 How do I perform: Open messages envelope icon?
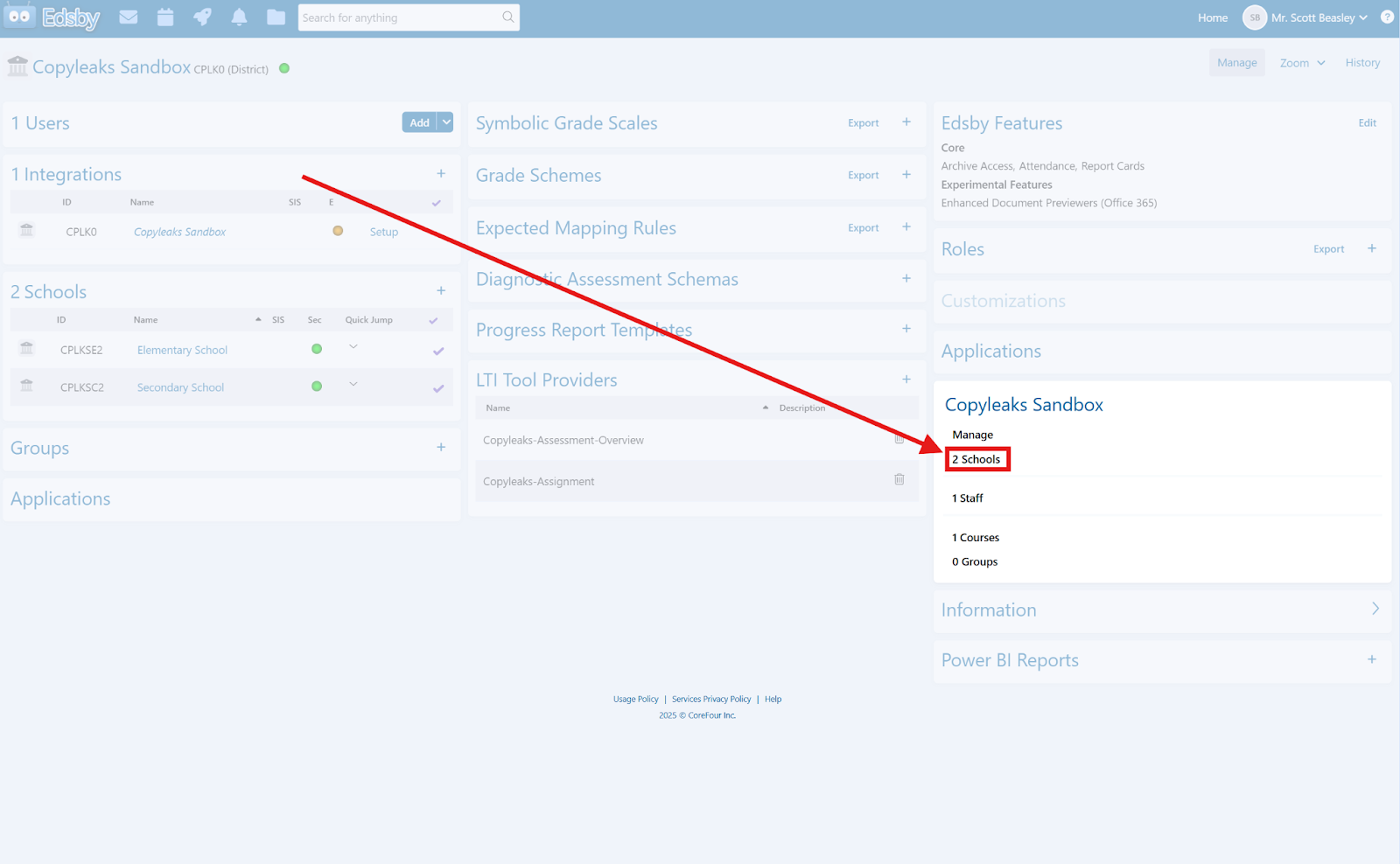(x=129, y=17)
